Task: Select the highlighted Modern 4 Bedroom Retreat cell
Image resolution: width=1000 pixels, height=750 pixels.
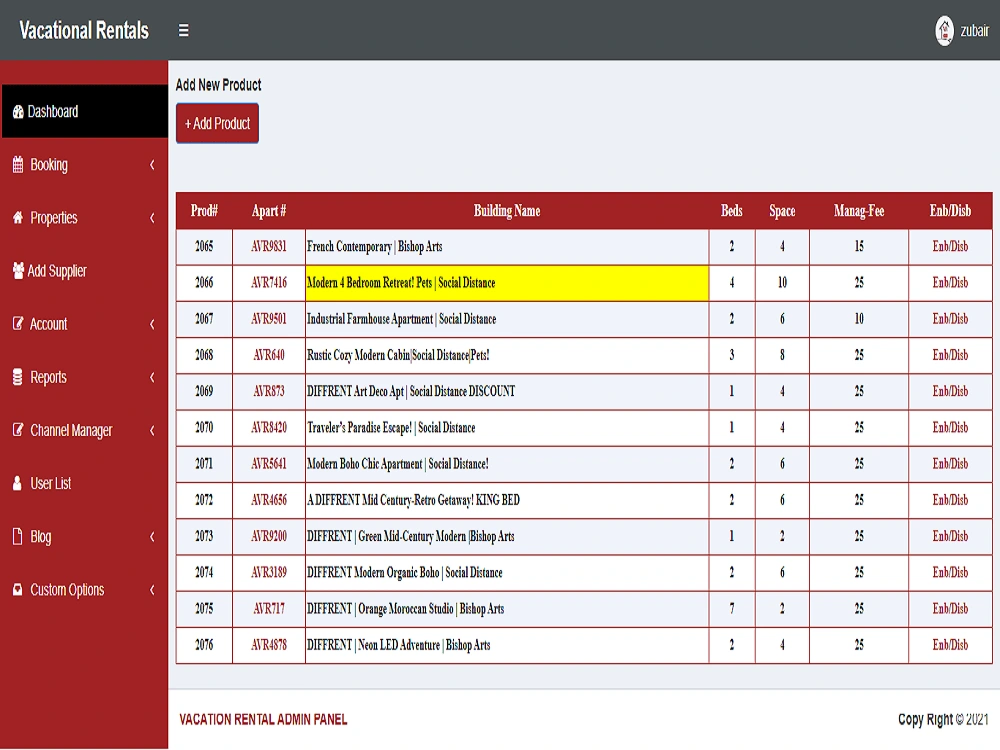Action: (x=507, y=283)
